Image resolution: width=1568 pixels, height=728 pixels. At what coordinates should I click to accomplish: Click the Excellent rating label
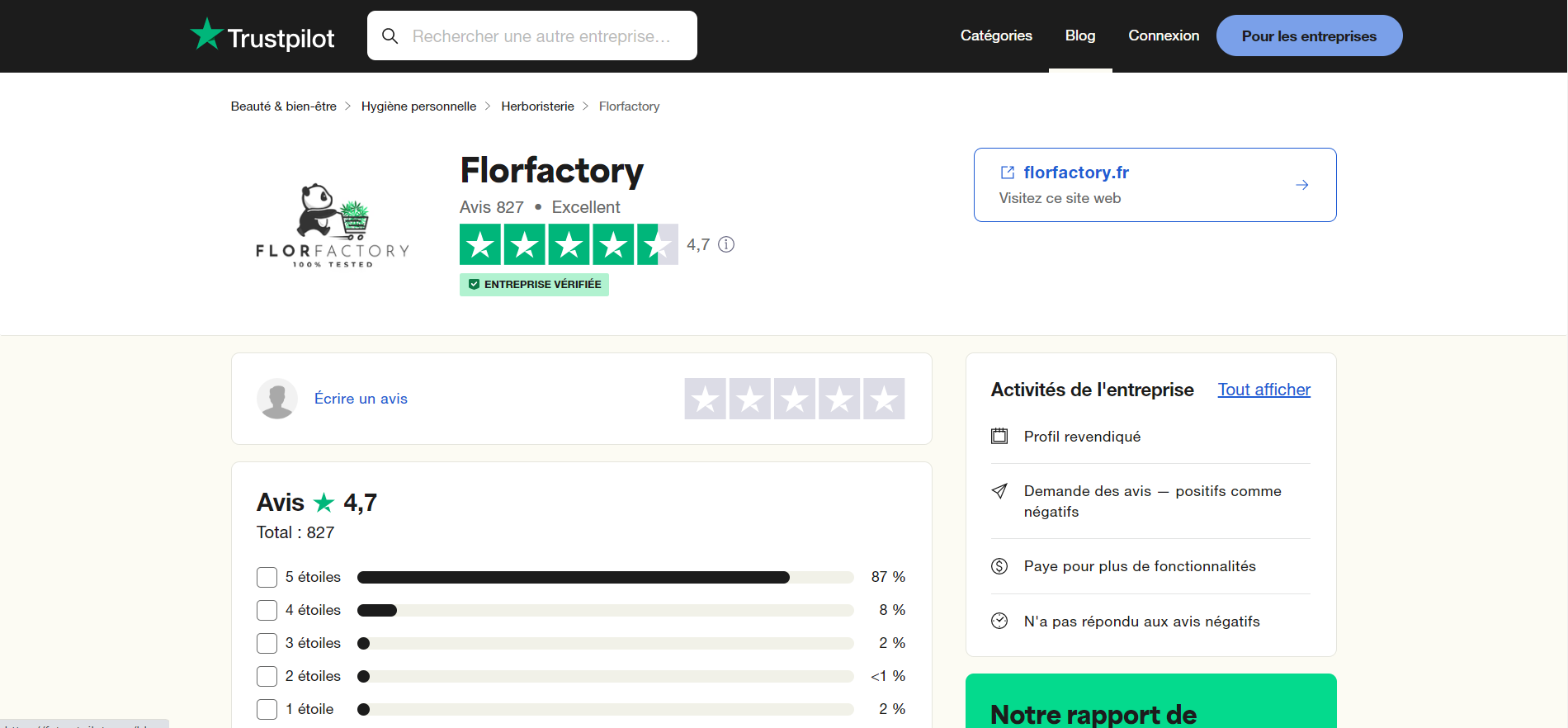[x=586, y=207]
